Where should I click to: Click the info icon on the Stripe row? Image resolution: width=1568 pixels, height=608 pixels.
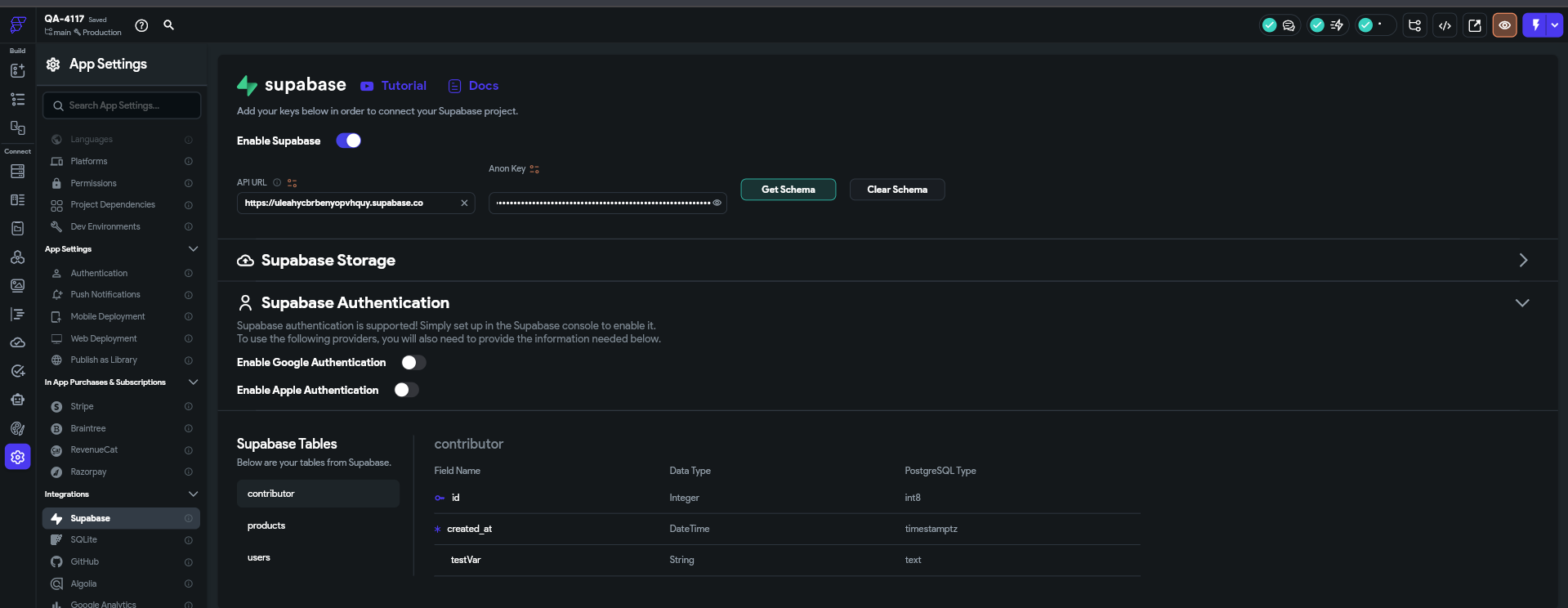[x=189, y=407]
